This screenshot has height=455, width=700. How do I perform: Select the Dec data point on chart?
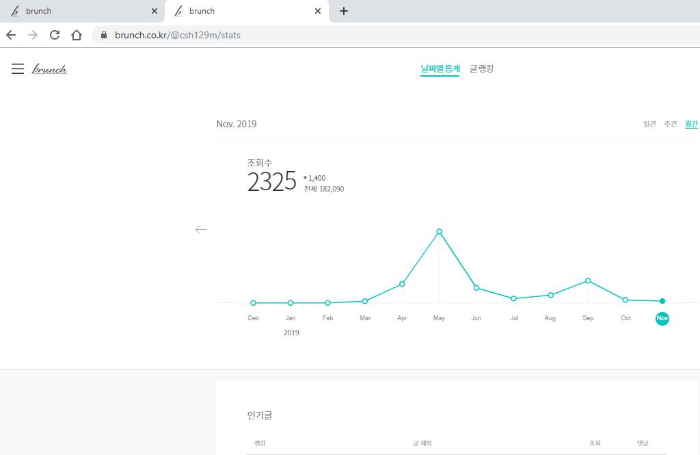(253, 303)
